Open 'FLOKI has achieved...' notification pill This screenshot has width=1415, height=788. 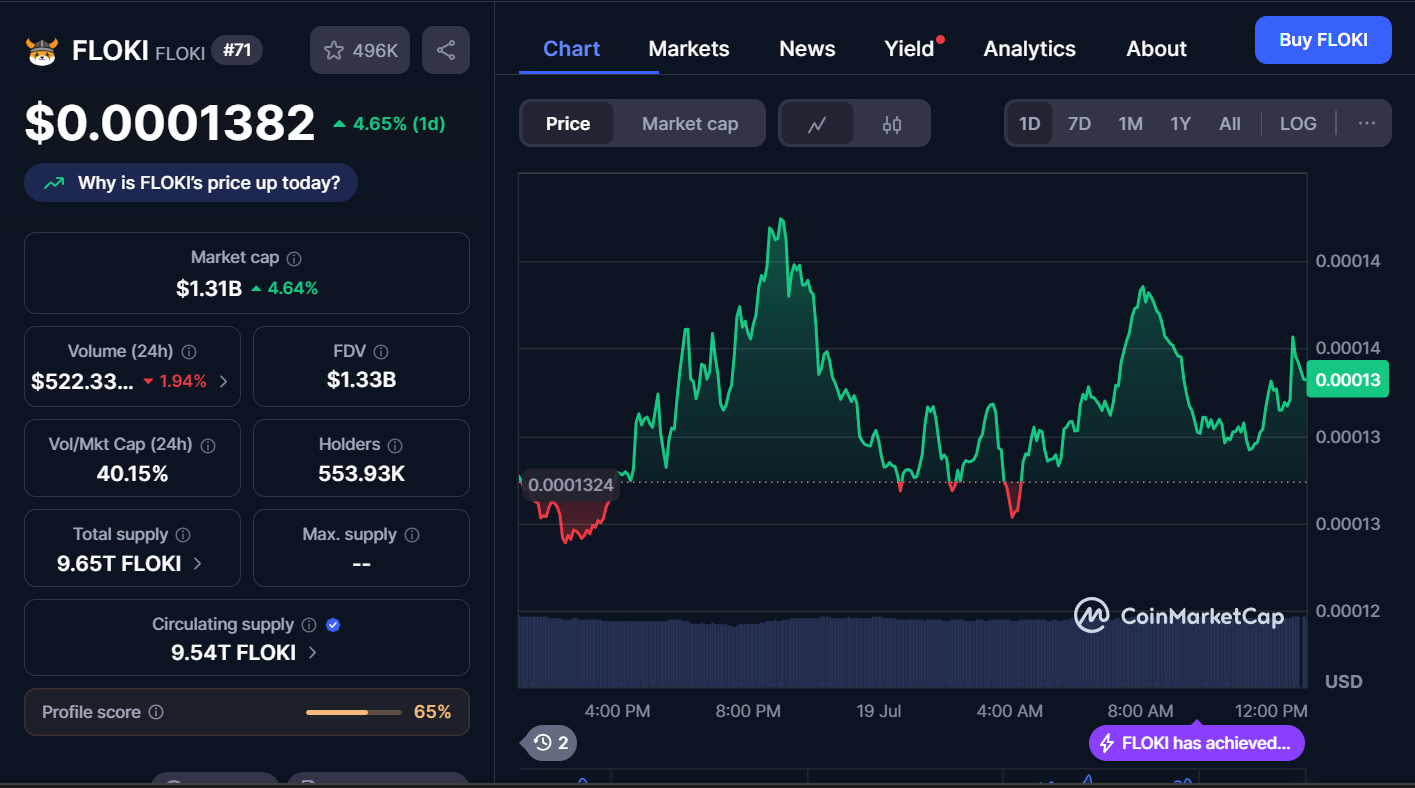coord(1197,743)
